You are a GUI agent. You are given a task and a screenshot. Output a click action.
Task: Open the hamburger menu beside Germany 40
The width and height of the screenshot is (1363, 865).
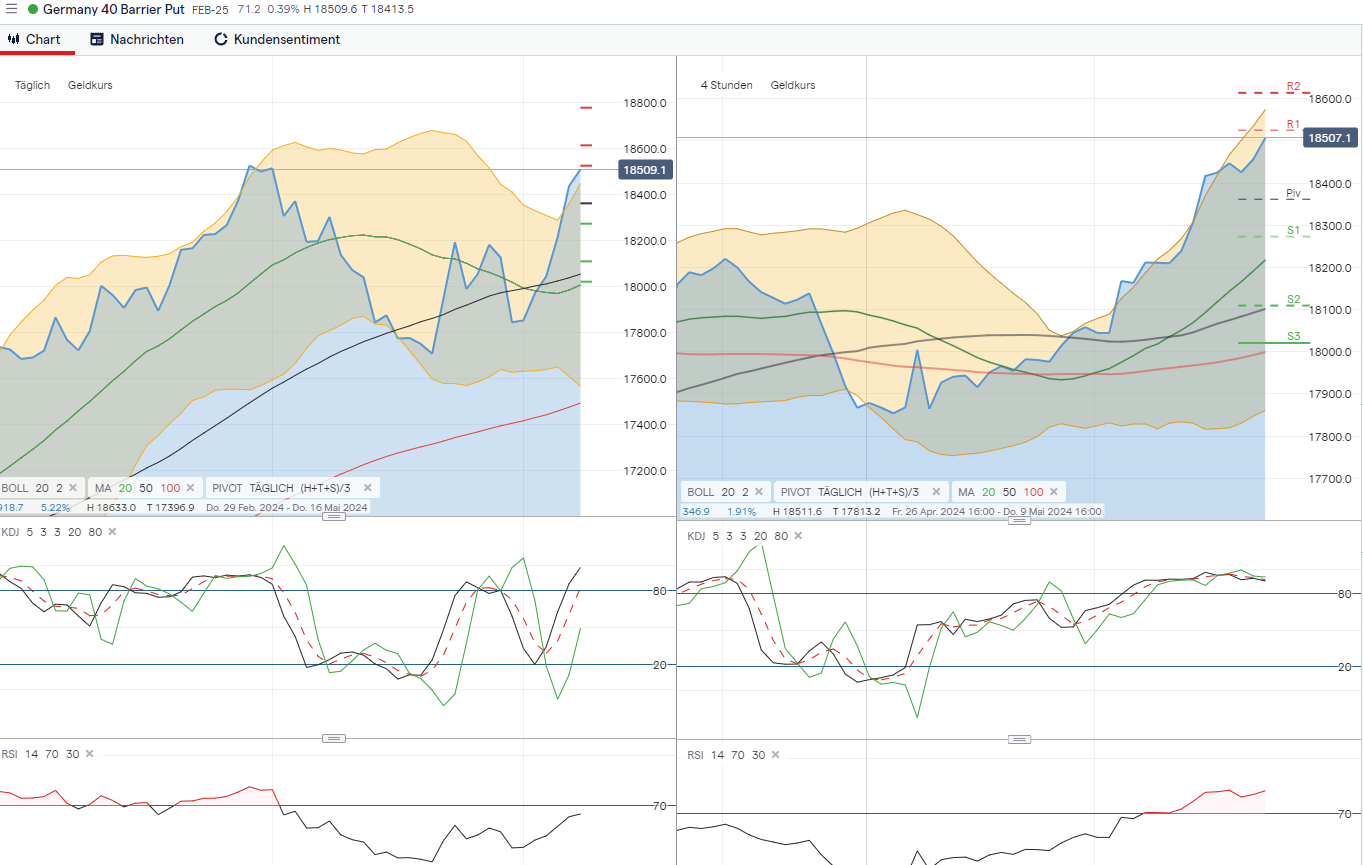[x=11, y=9]
